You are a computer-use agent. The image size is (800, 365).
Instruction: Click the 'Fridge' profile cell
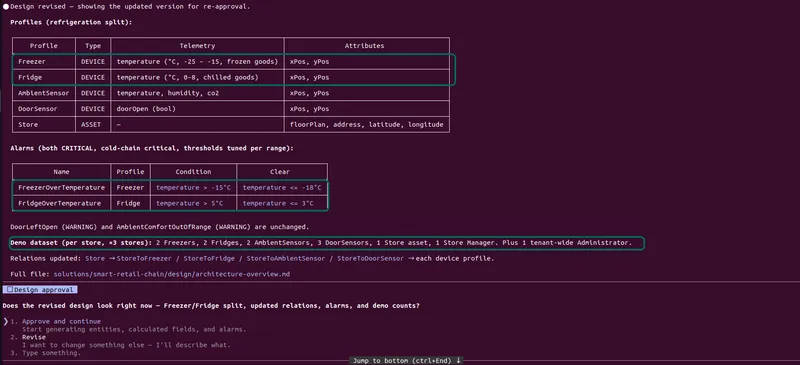coord(44,78)
